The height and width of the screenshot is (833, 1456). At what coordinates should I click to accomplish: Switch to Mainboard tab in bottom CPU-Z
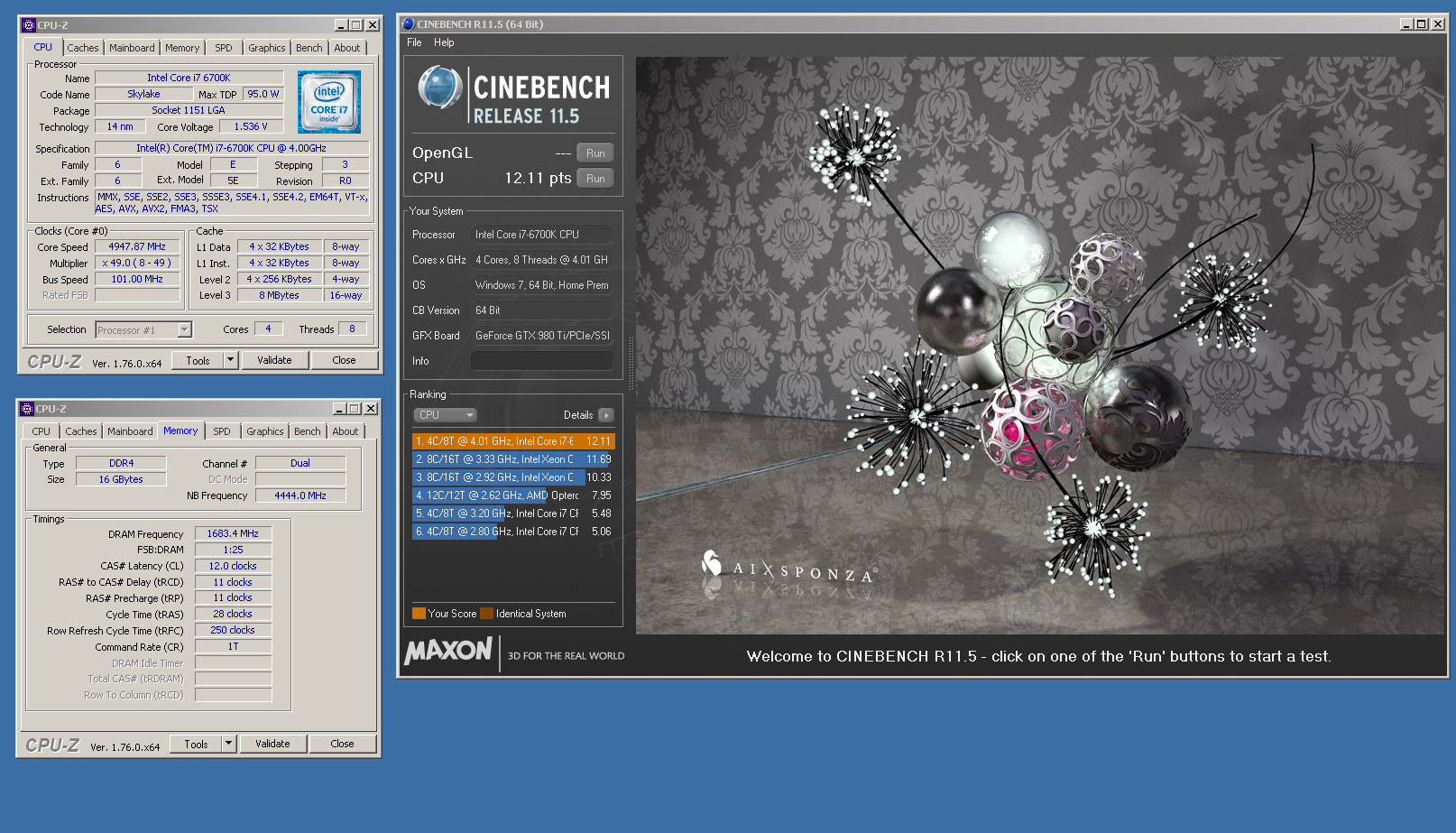pos(130,431)
